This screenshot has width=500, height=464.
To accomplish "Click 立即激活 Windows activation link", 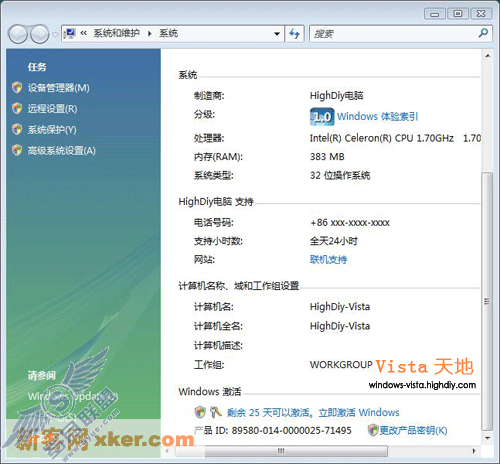I will click(x=359, y=413).
